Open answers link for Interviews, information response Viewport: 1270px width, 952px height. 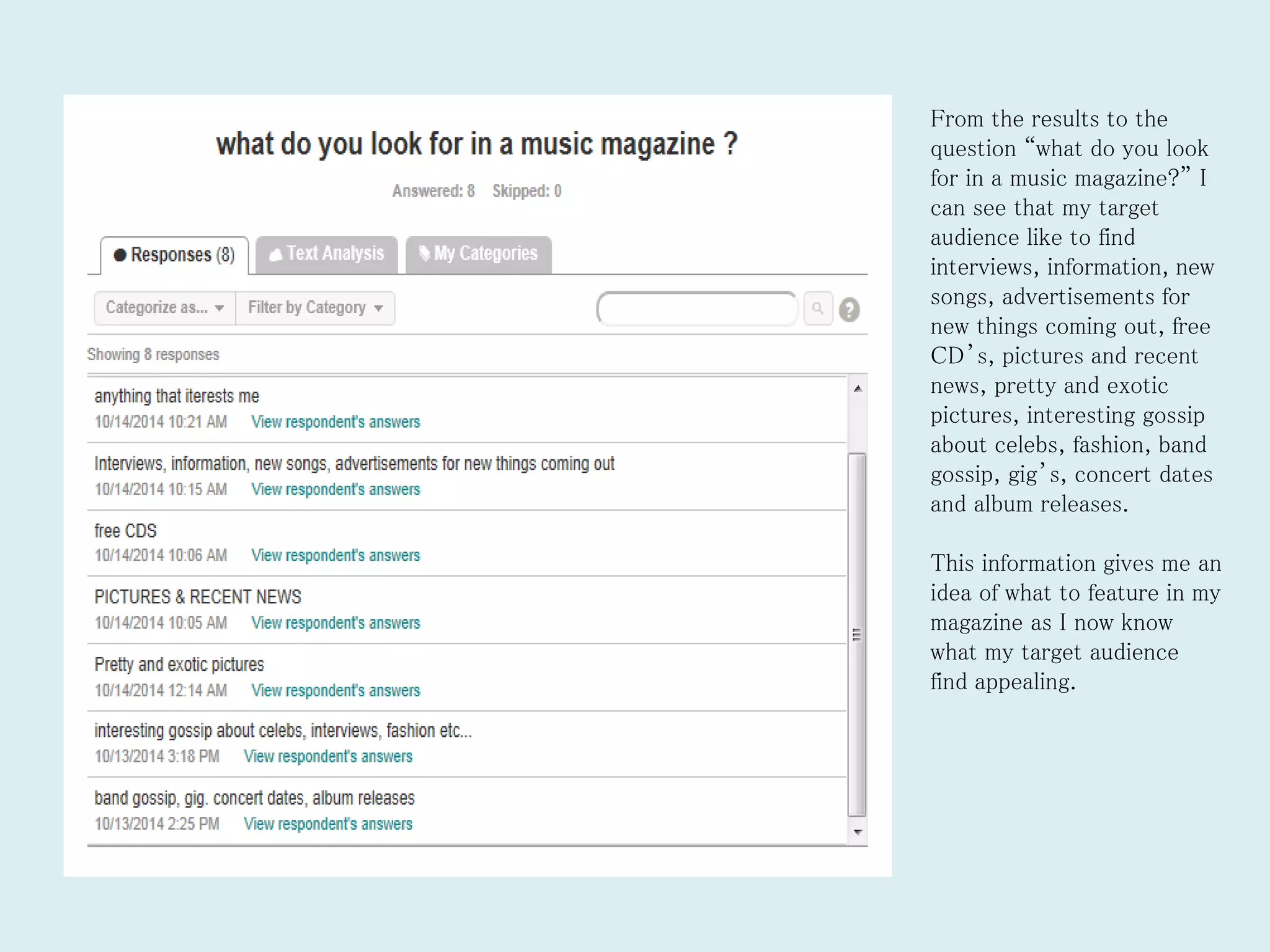[x=335, y=490]
